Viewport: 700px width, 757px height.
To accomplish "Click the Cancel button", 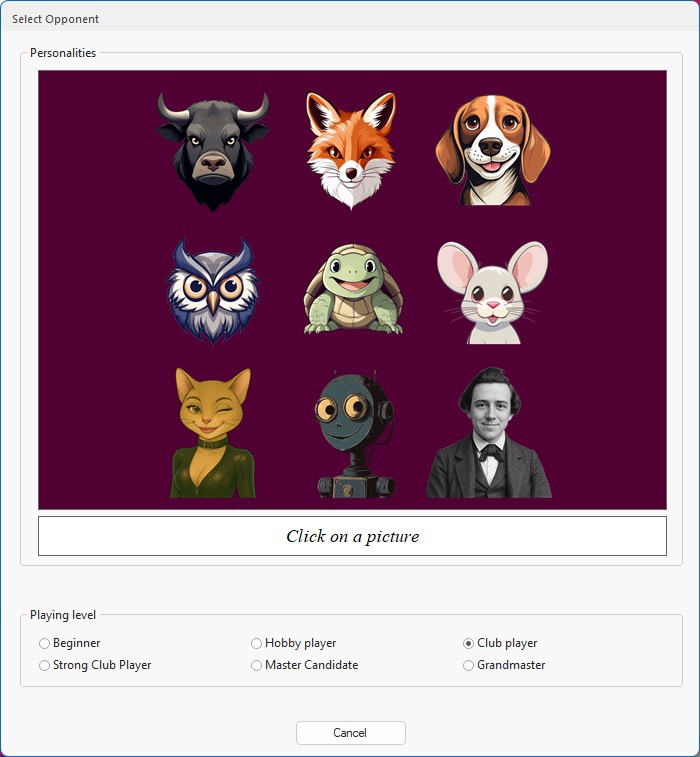I will [350, 733].
